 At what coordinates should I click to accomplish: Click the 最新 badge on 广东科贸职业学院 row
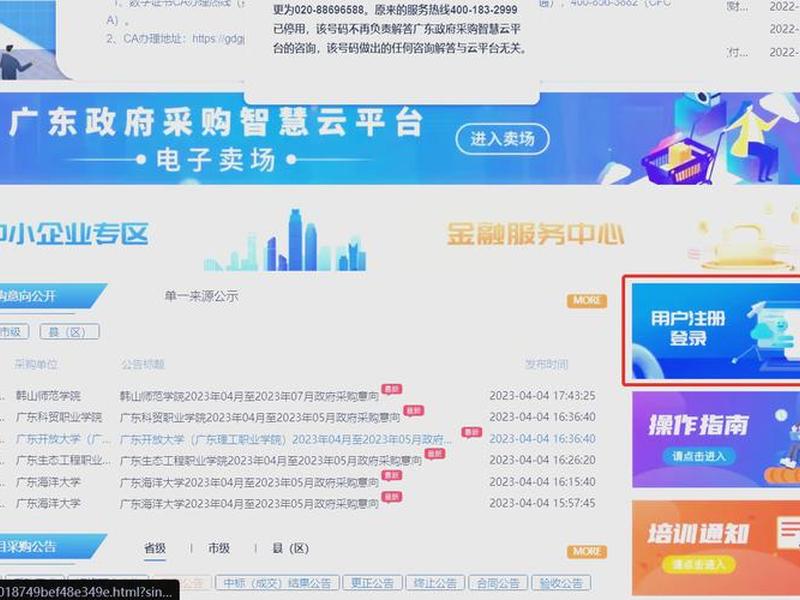coord(413,411)
